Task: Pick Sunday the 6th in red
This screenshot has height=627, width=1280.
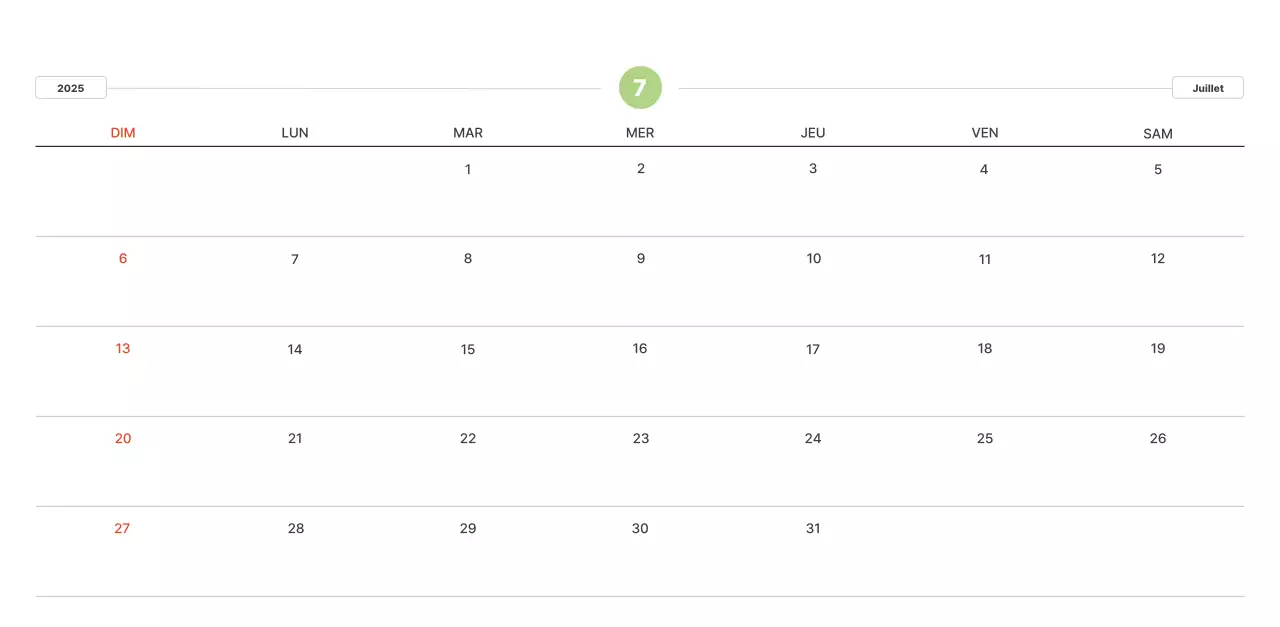Action: (x=123, y=259)
